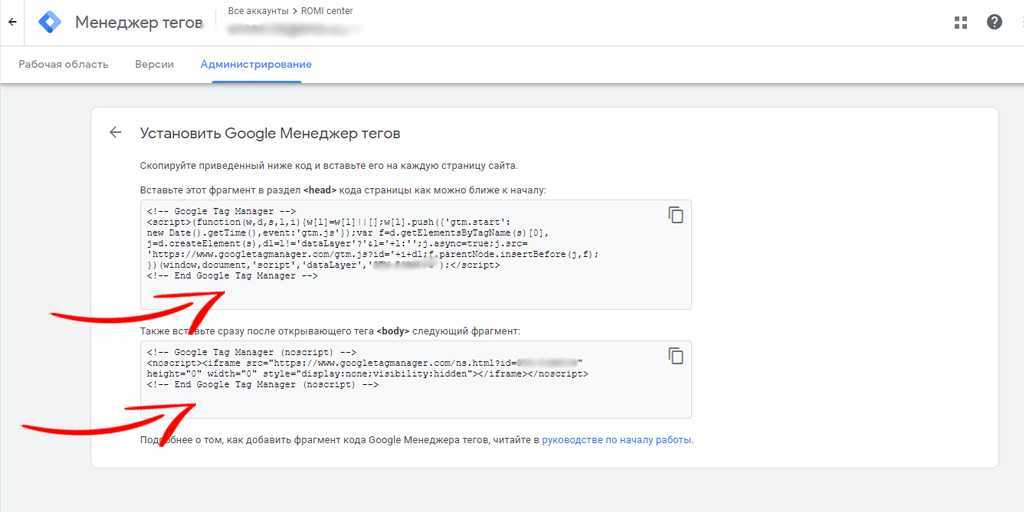Copy the head code snippet
Image resolution: width=1024 pixels, height=512 pixels.
[676, 215]
